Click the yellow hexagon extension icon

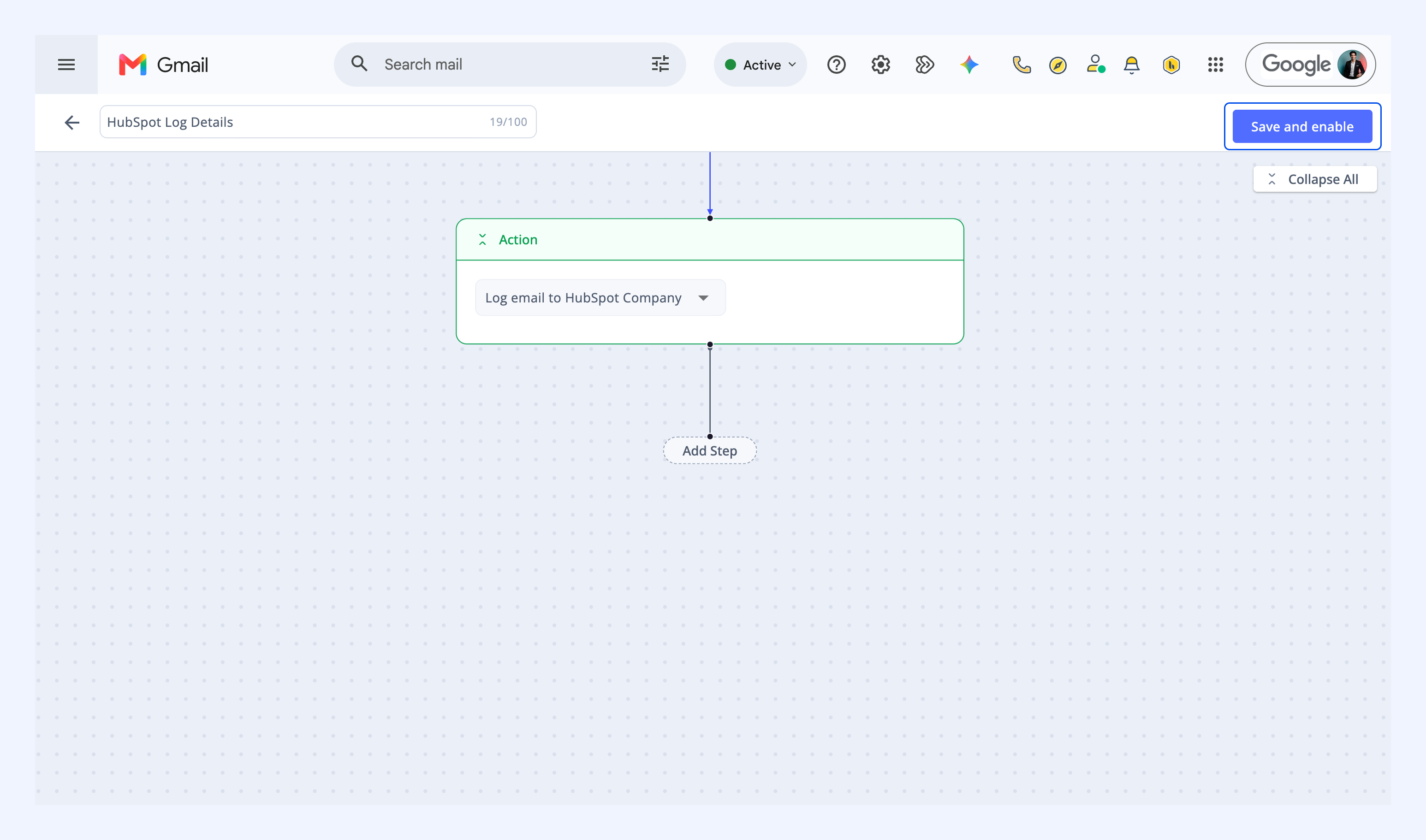1171,65
